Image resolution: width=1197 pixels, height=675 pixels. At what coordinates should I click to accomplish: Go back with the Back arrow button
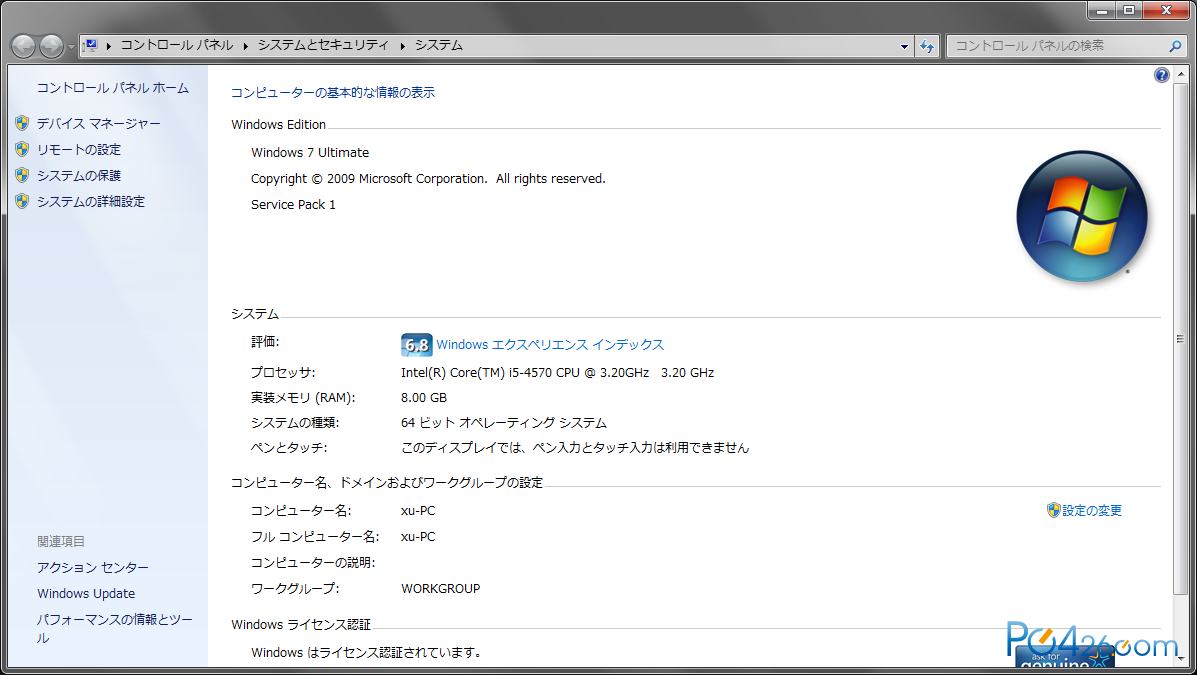(24, 47)
